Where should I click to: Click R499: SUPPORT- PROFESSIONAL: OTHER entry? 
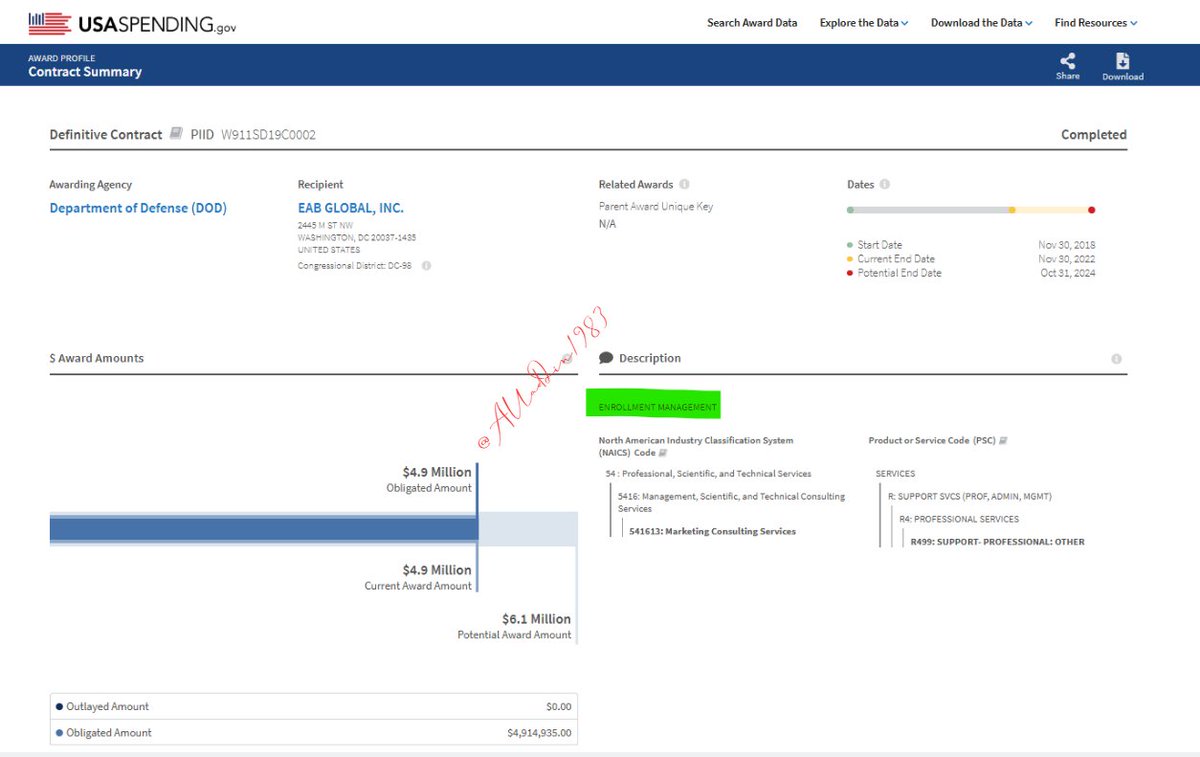tap(997, 542)
